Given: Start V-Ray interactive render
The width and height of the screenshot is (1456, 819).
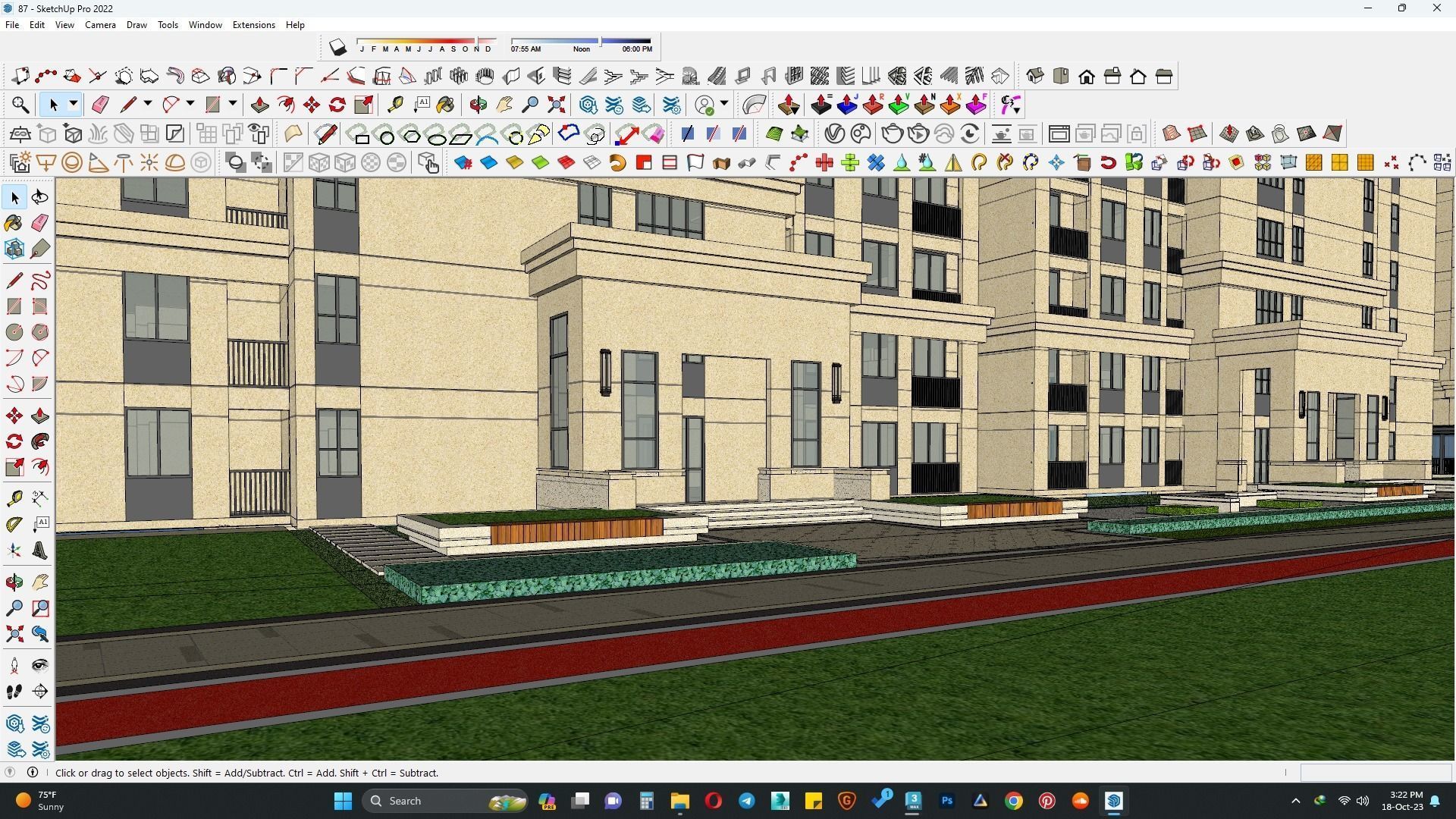Looking at the screenshot, I should click(918, 134).
